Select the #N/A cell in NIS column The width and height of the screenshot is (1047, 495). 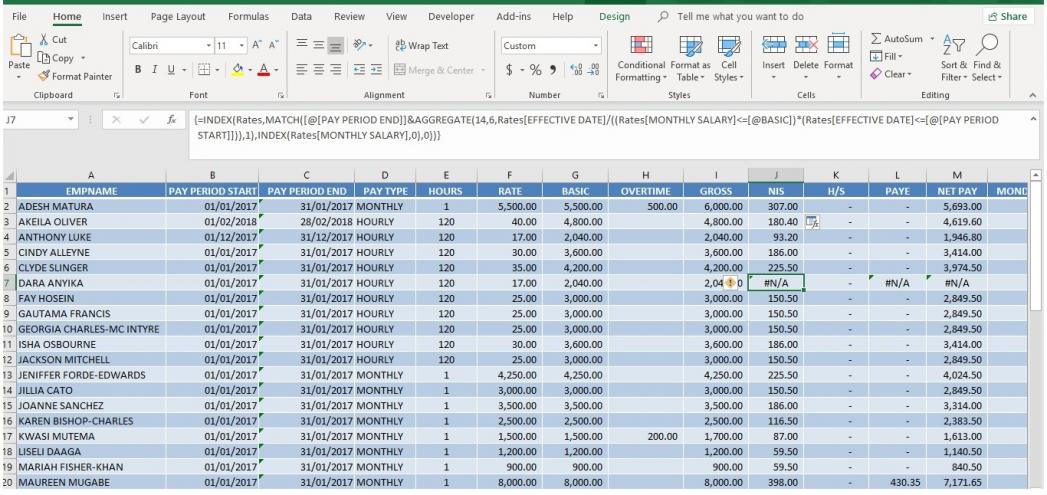point(774,282)
